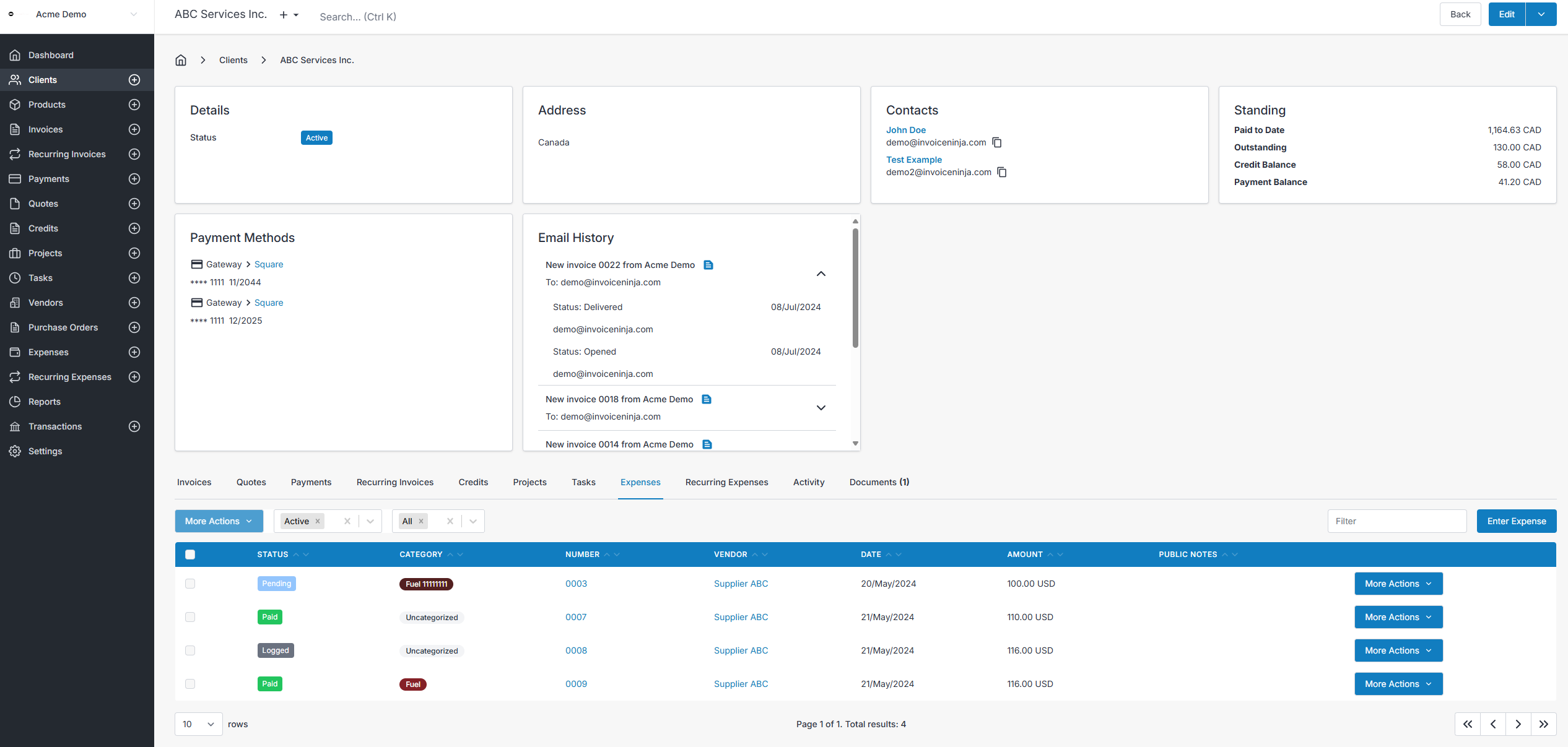
Task: Click the Enter Expense button
Action: point(1516,521)
